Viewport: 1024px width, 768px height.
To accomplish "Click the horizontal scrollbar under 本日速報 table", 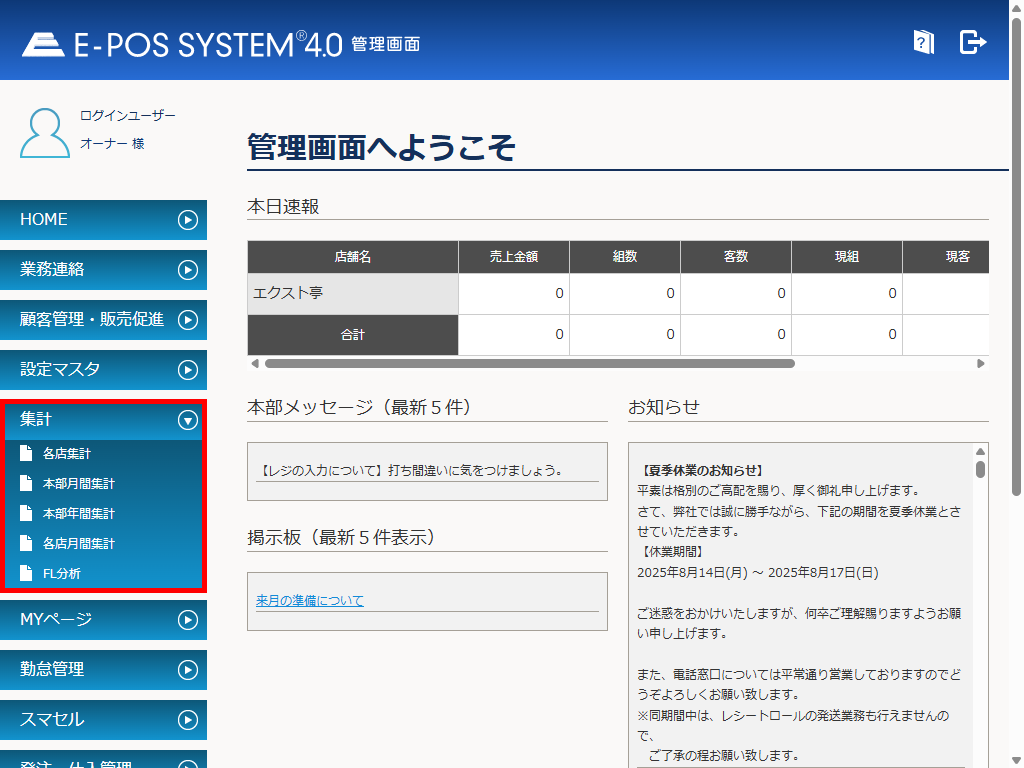I will pyautogui.click(x=529, y=364).
